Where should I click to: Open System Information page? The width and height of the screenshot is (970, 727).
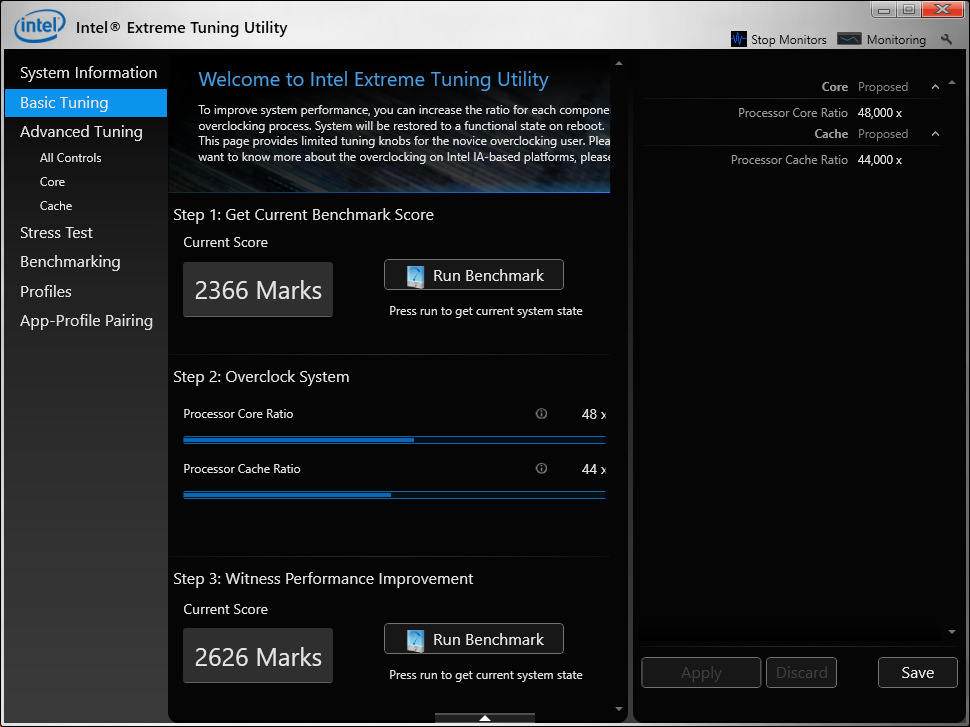(88, 72)
